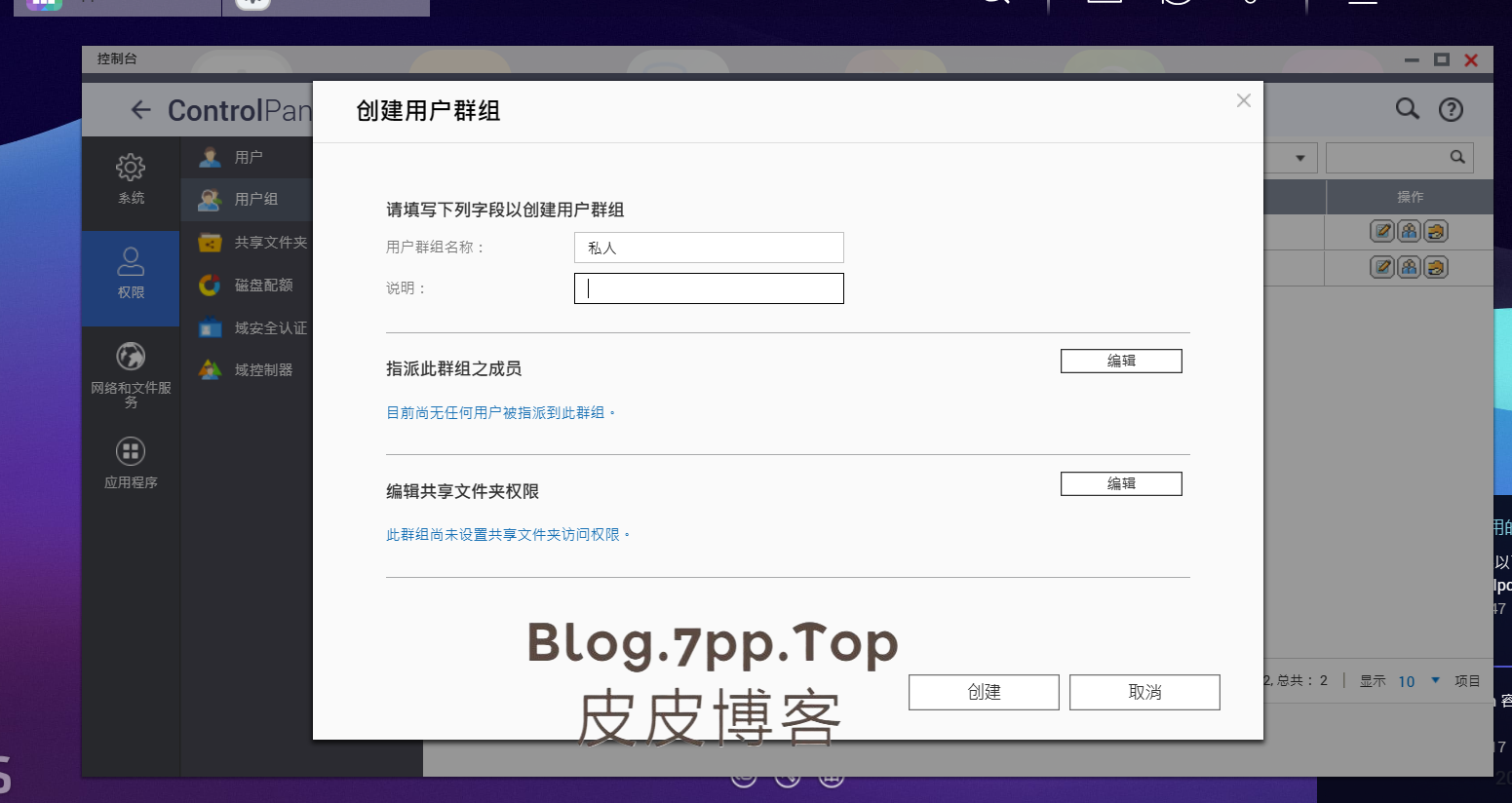Viewport: 1512px width, 803px height.
Task: Click 目前尚无任何用户被指派到此群组 text
Action: click(x=500, y=412)
